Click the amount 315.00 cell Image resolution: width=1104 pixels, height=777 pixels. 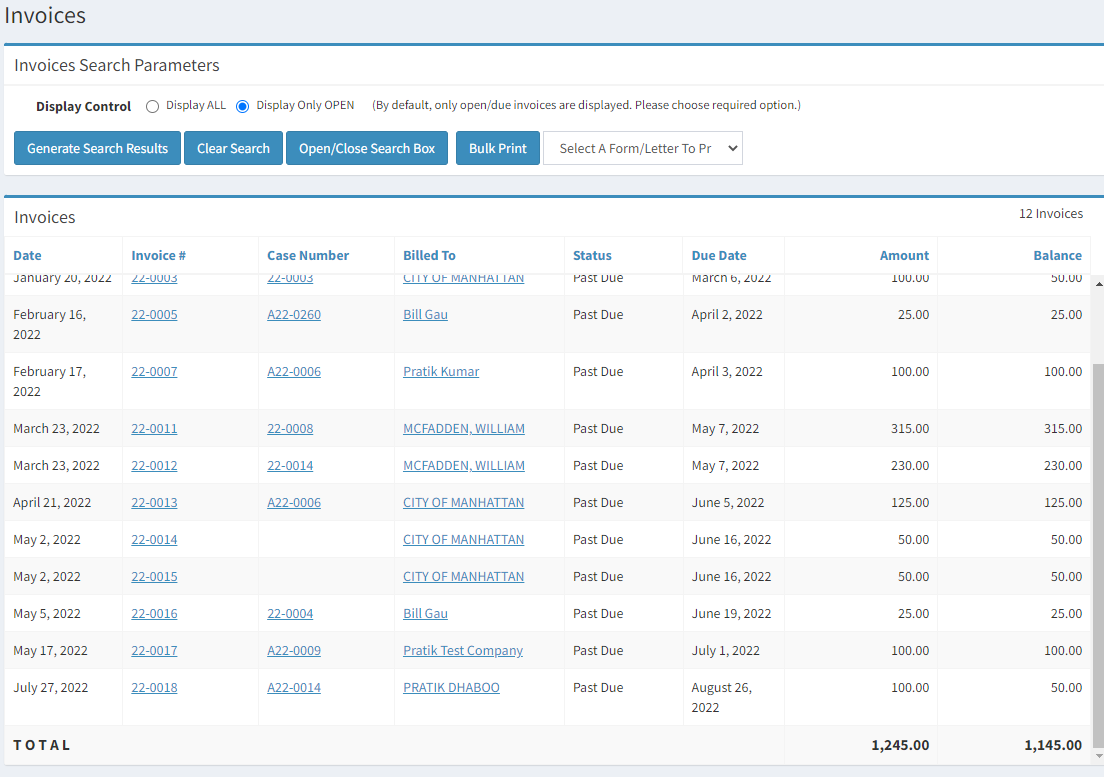point(910,429)
